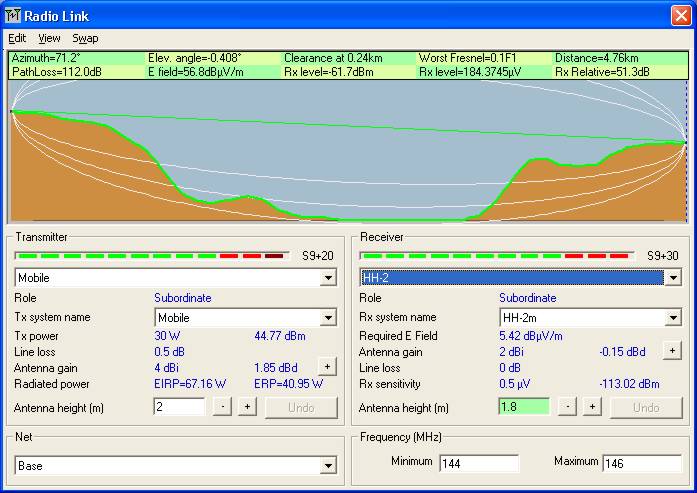The width and height of the screenshot is (697, 493).
Task: Click the S9+20 transmitter signal reading
Action: click(x=318, y=256)
